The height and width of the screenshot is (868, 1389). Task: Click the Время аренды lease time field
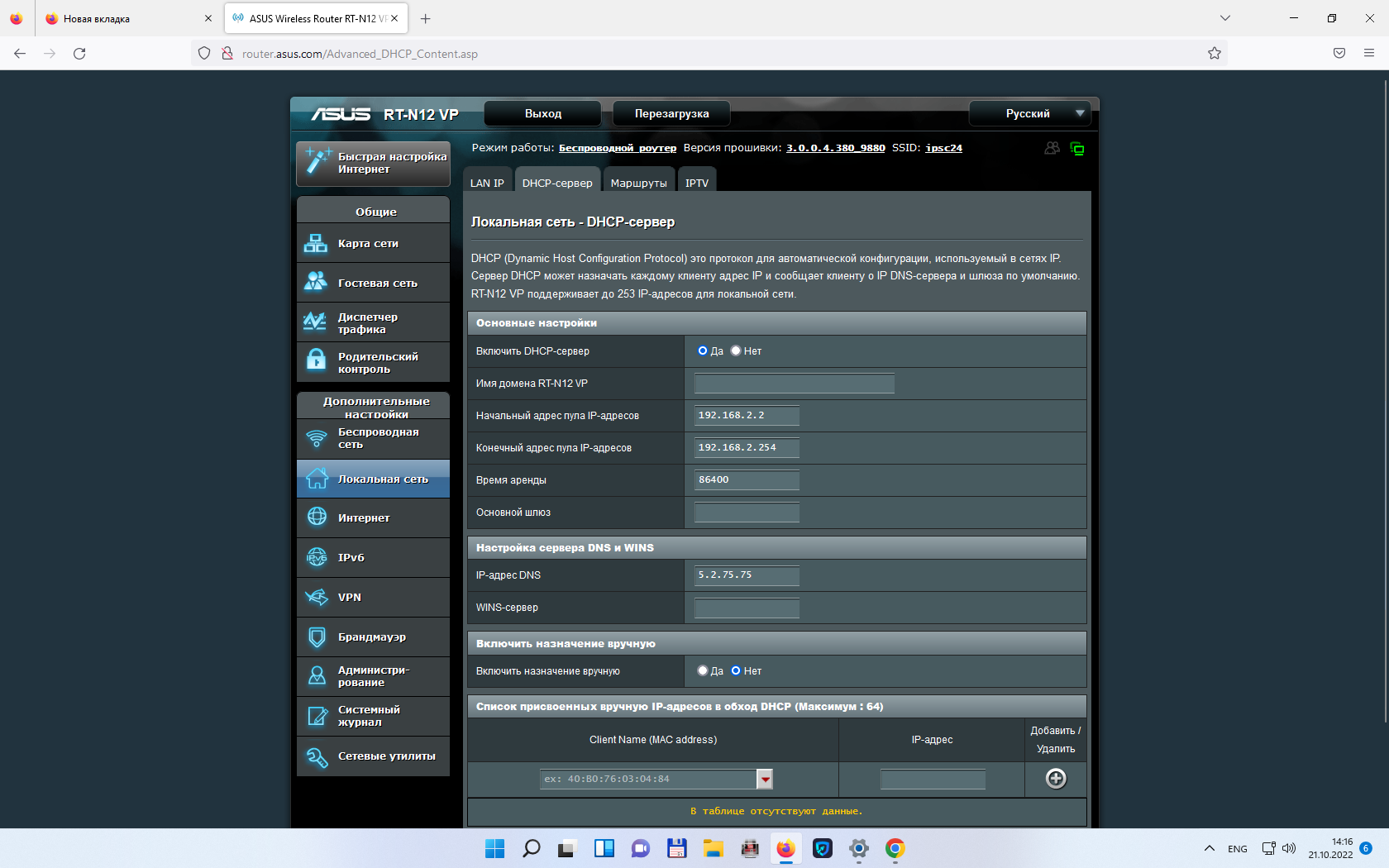point(747,479)
